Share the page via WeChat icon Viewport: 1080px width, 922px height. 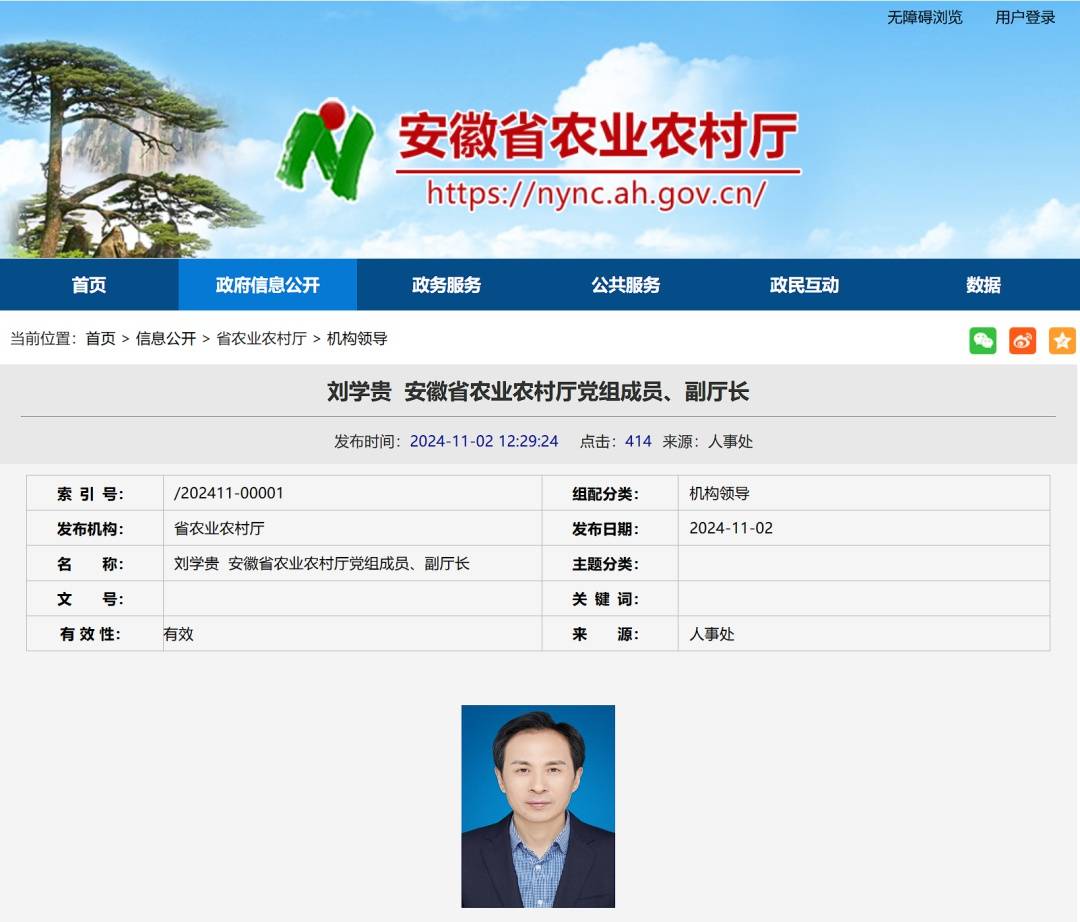pos(983,341)
